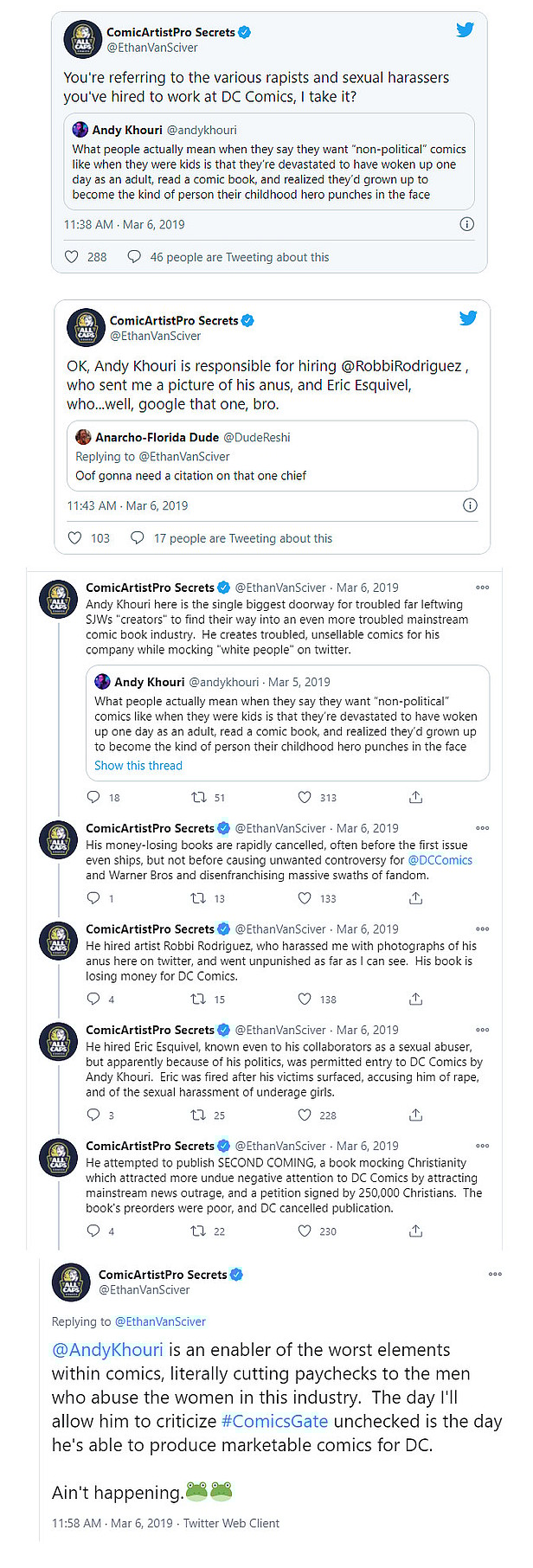Reply to the tweet about money-losing books

(93, 898)
